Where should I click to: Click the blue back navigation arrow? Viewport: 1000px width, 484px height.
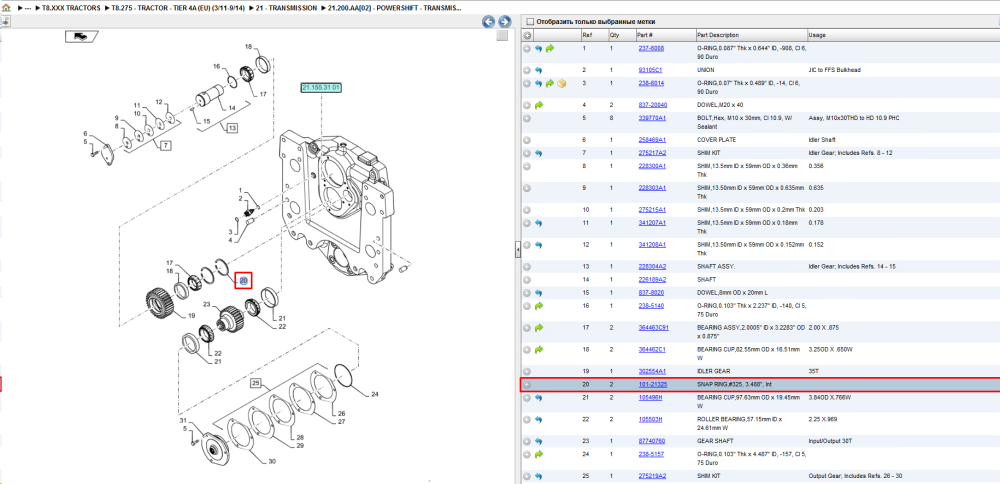(489, 22)
